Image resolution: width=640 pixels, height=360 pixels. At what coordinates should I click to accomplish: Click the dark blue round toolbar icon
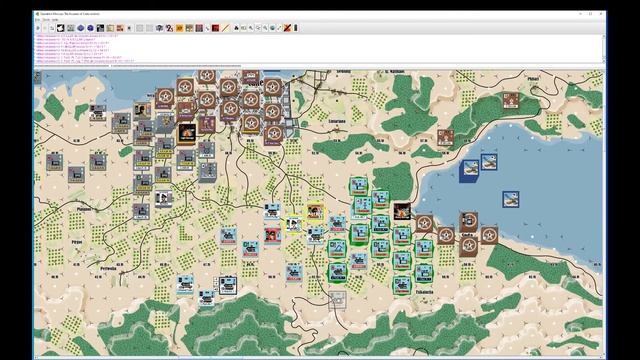coord(90,28)
